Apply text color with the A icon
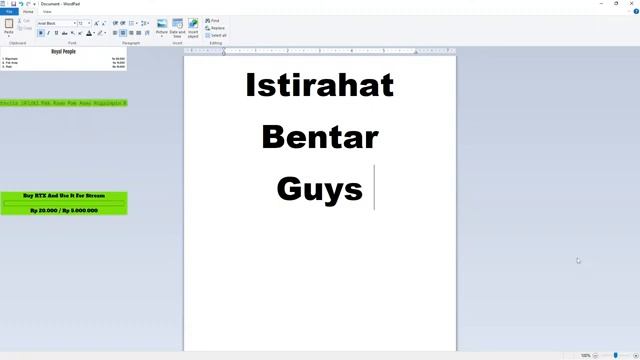640x360 pixels. coord(89,33)
